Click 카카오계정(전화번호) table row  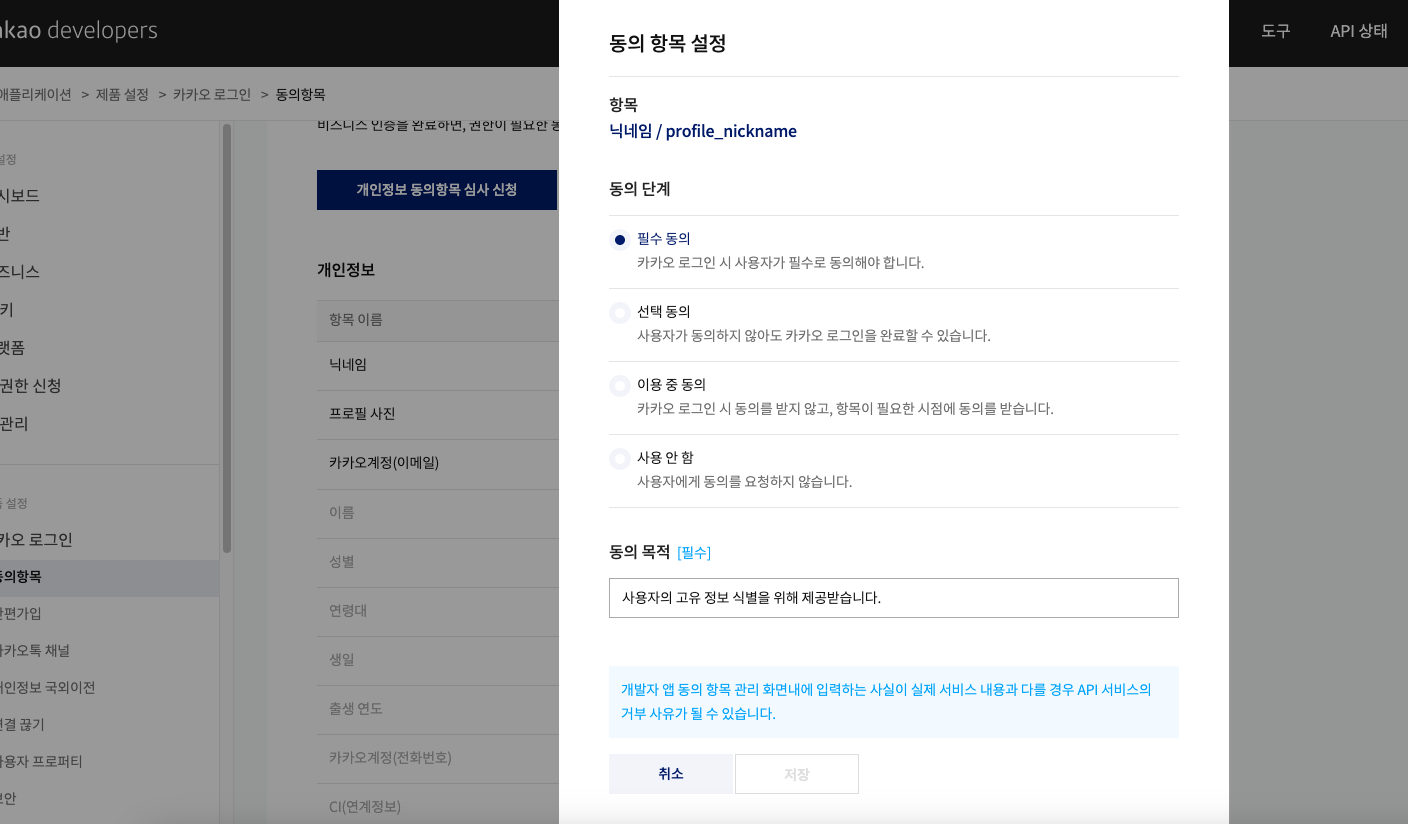438,758
